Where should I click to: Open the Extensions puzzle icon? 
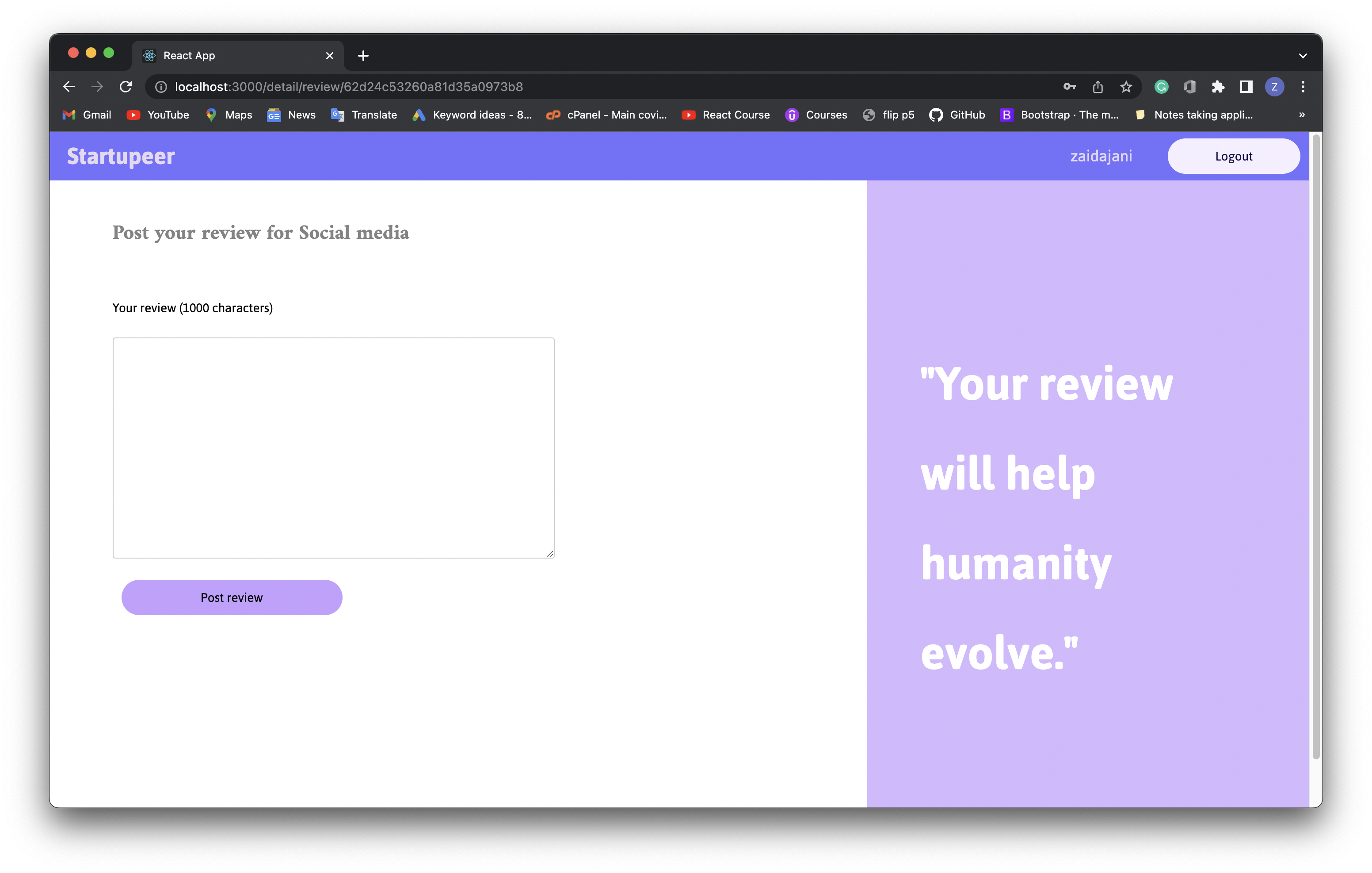(x=1218, y=87)
